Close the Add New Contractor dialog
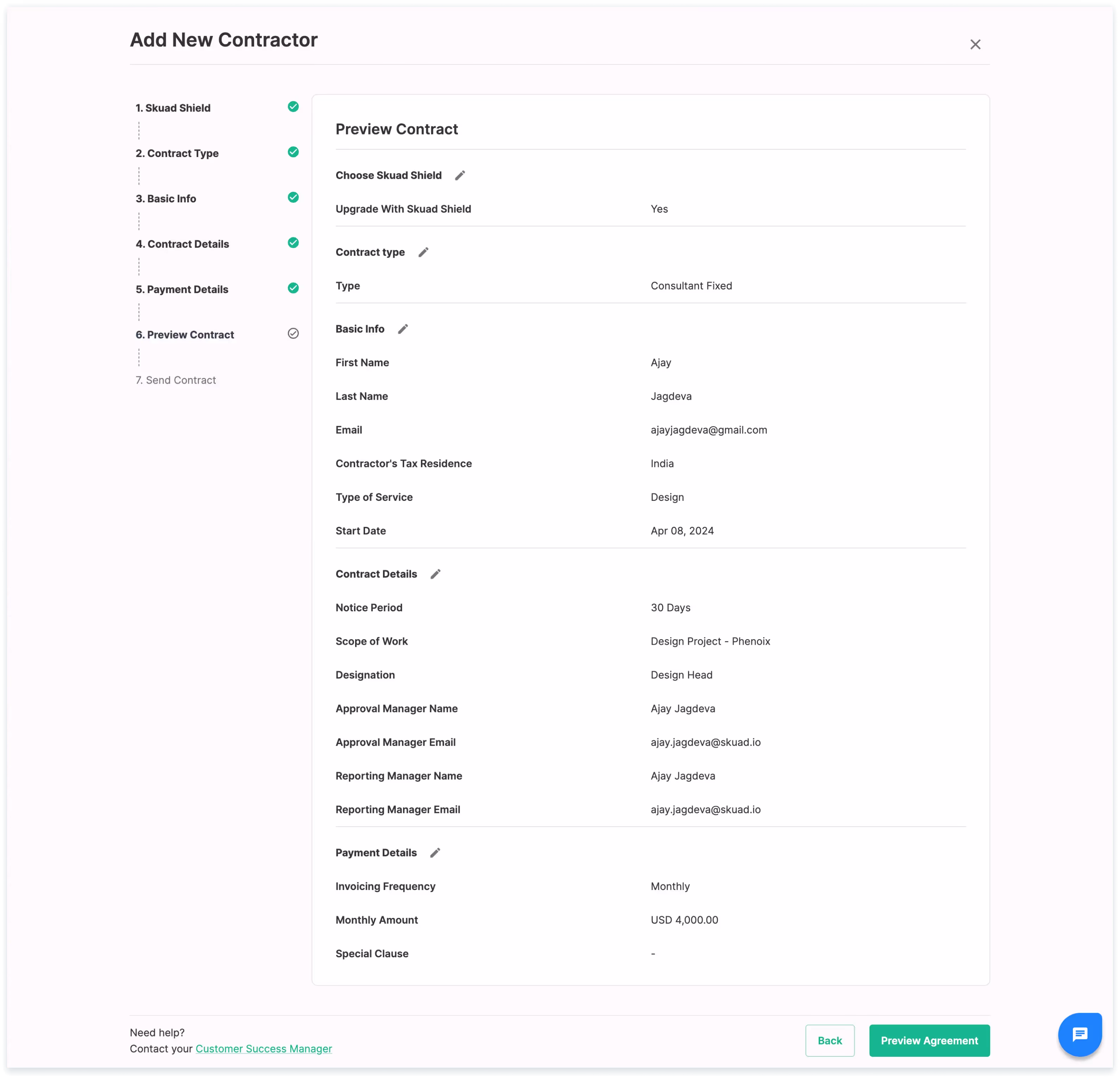1120x1079 pixels. (x=975, y=45)
